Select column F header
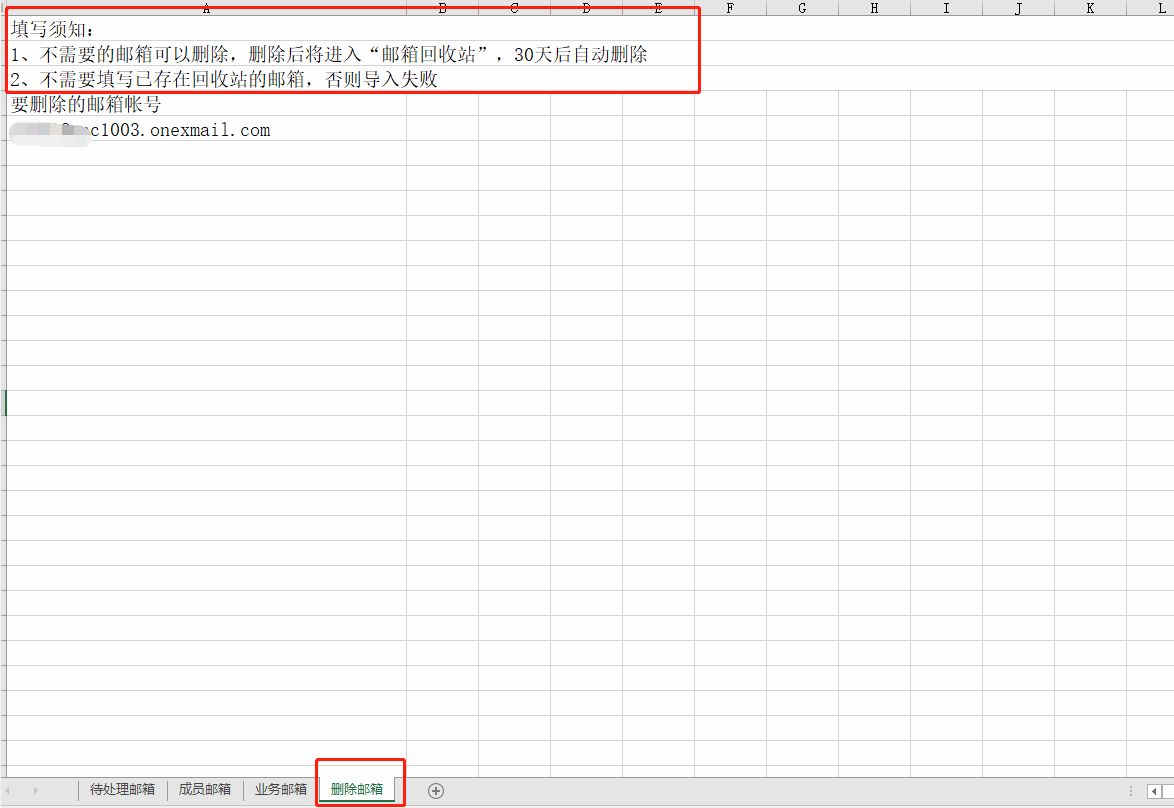 (730, 8)
